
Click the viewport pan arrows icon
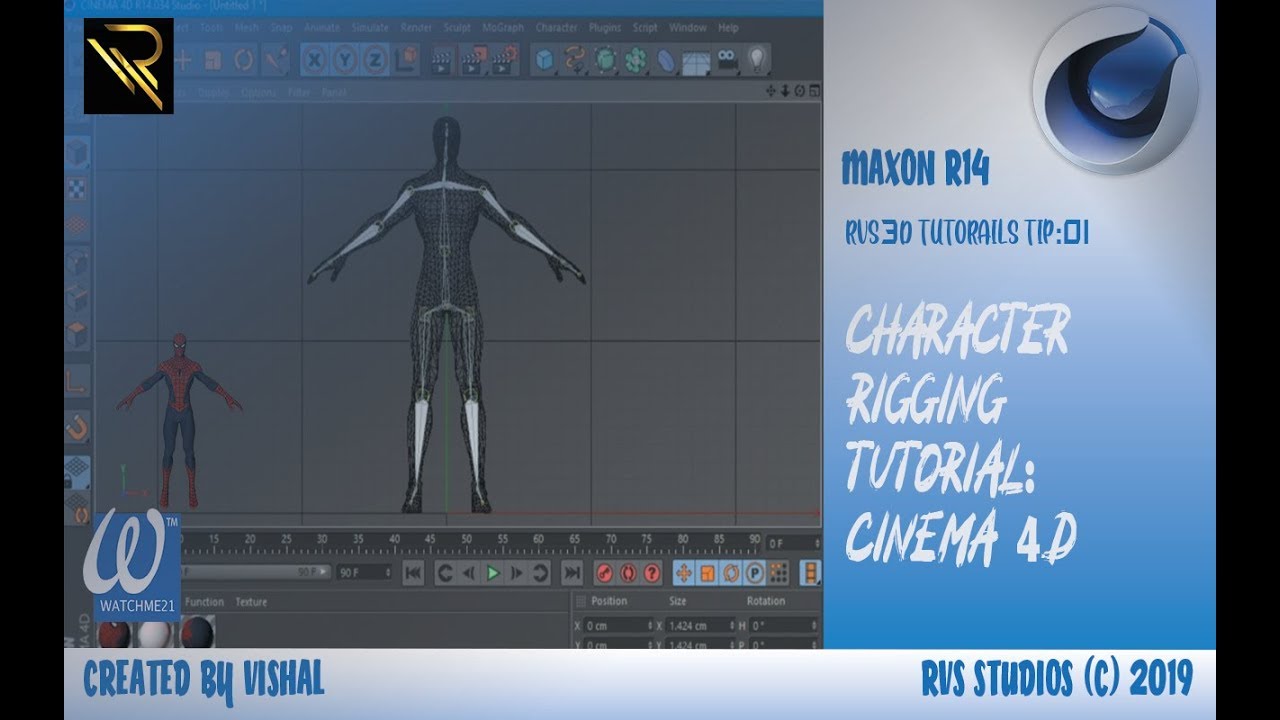(x=771, y=91)
